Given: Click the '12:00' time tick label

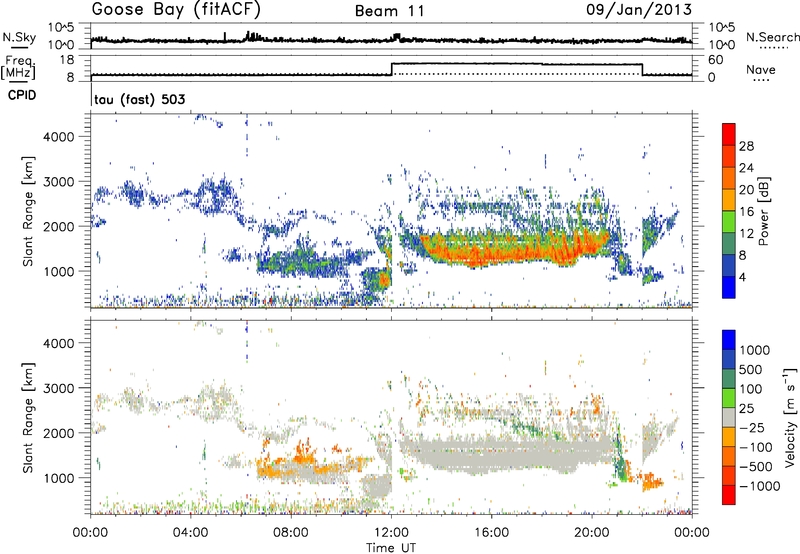Looking at the screenshot, I should (x=391, y=533).
